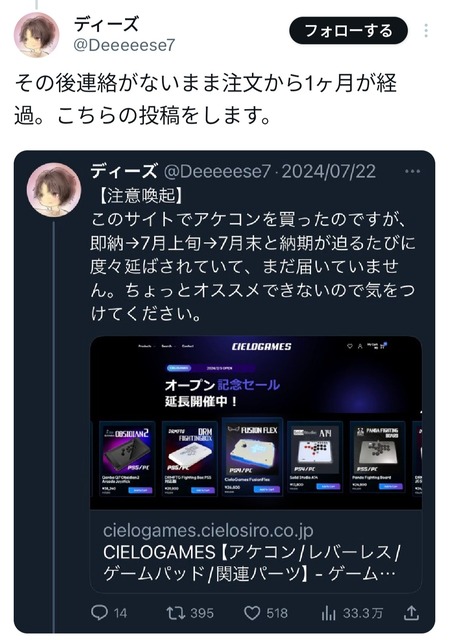Click the フォローする follow button
Viewport: 449px width, 640px height.
tap(348, 31)
